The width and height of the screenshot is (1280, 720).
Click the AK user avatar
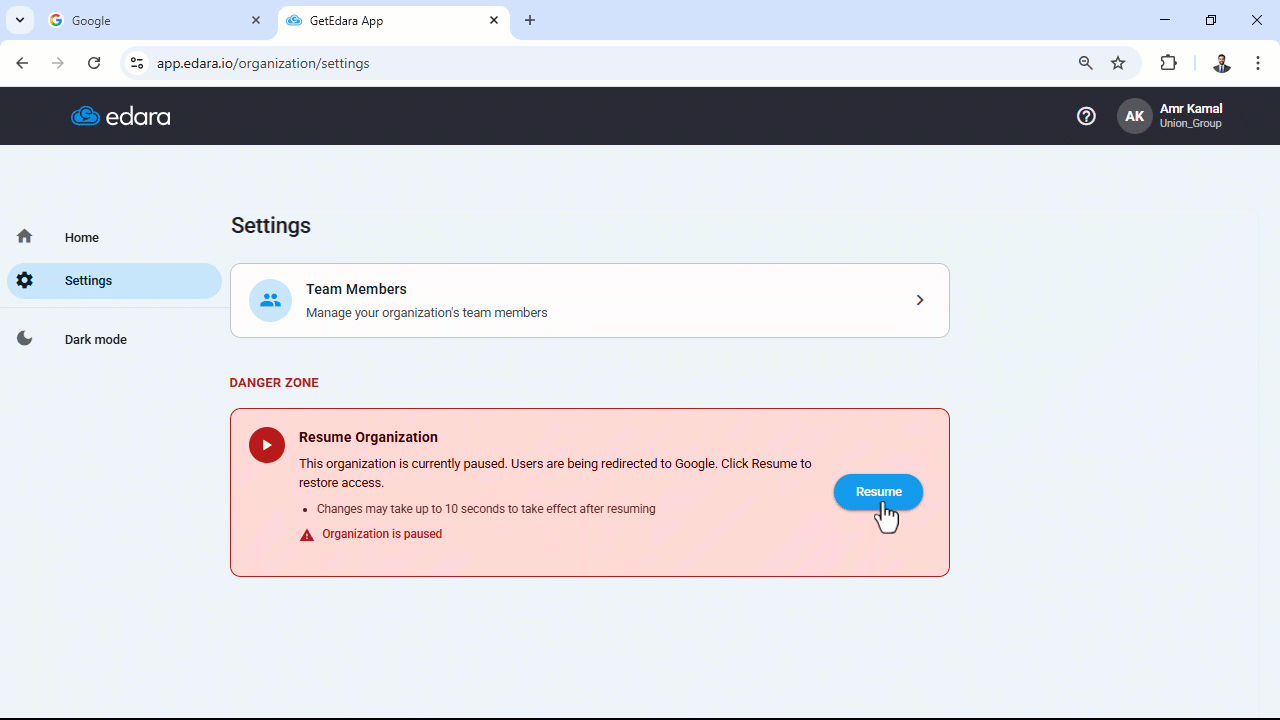tap(1134, 116)
